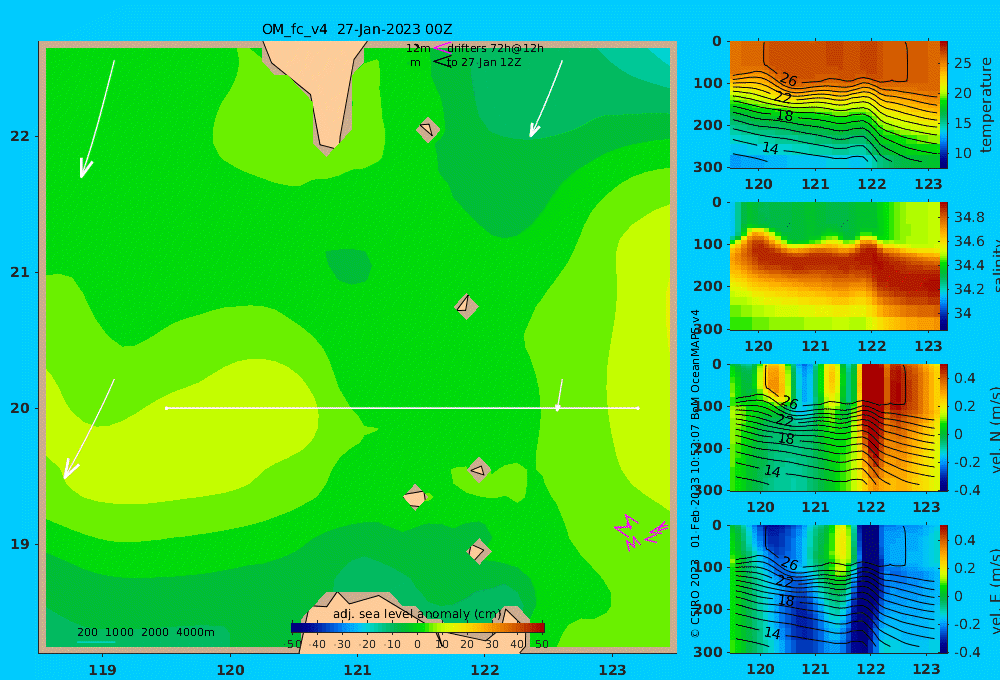The height and width of the screenshot is (680, 1000).
Task: Click the white square marker on the section line
Action: tap(557, 407)
